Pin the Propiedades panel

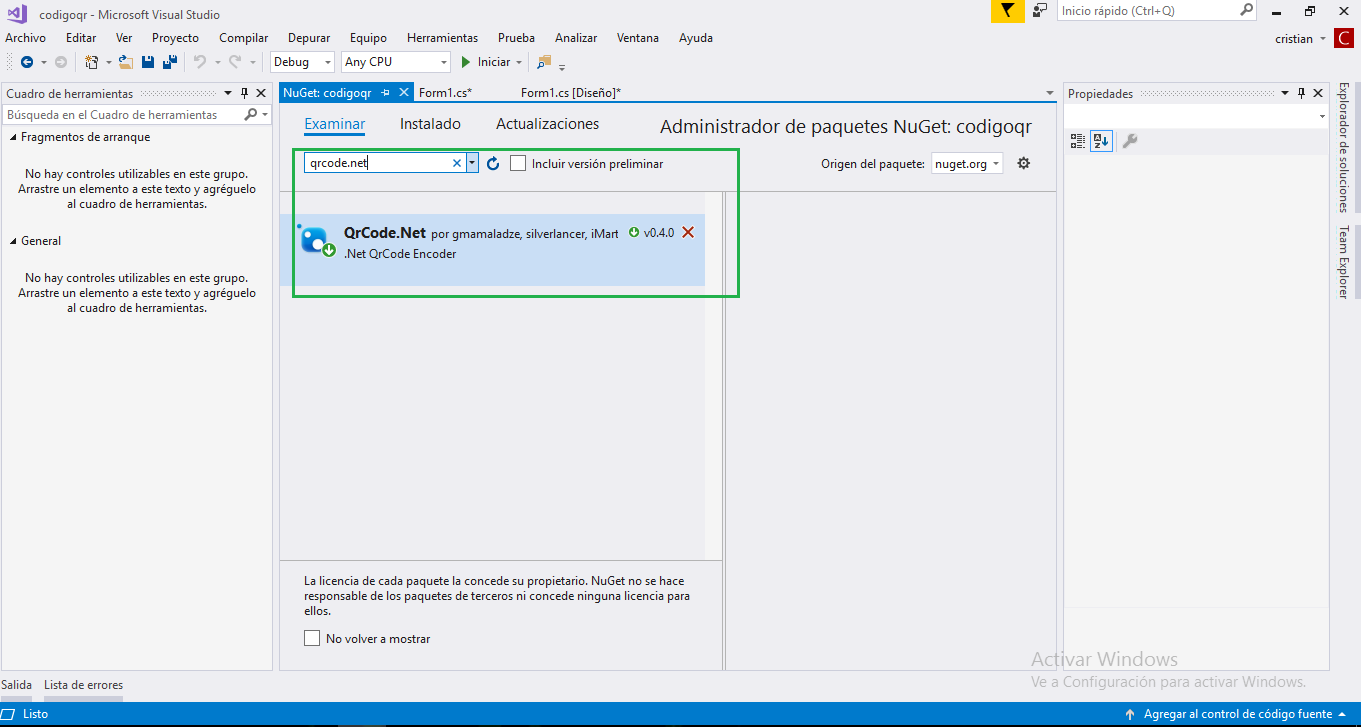click(x=1301, y=93)
